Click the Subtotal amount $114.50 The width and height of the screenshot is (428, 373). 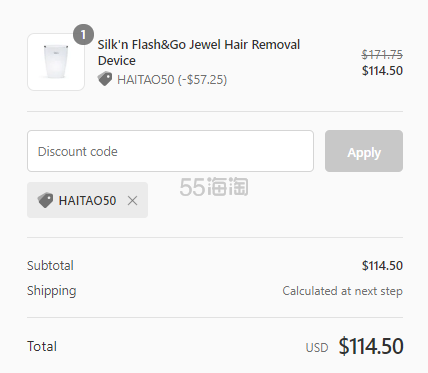[x=382, y=266]
